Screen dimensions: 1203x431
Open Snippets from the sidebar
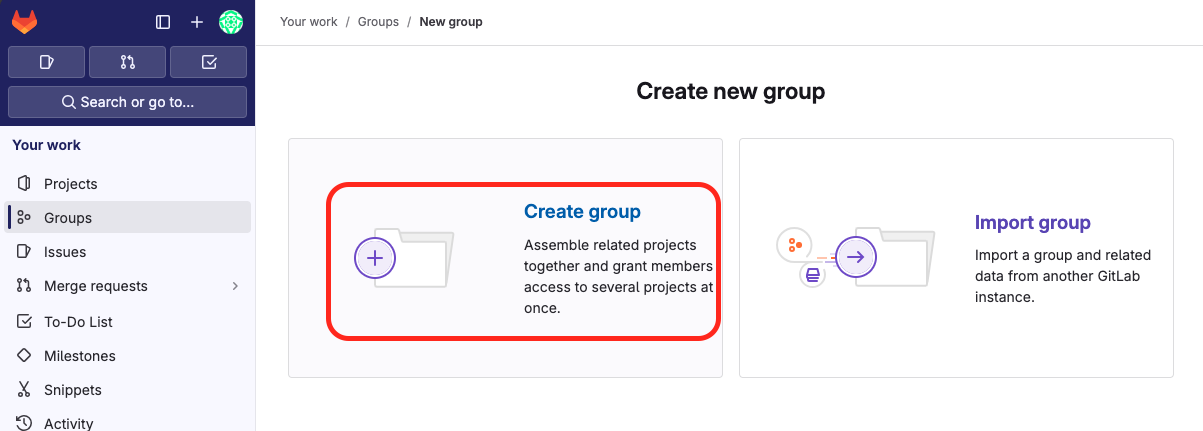click(x=72, y=390)
